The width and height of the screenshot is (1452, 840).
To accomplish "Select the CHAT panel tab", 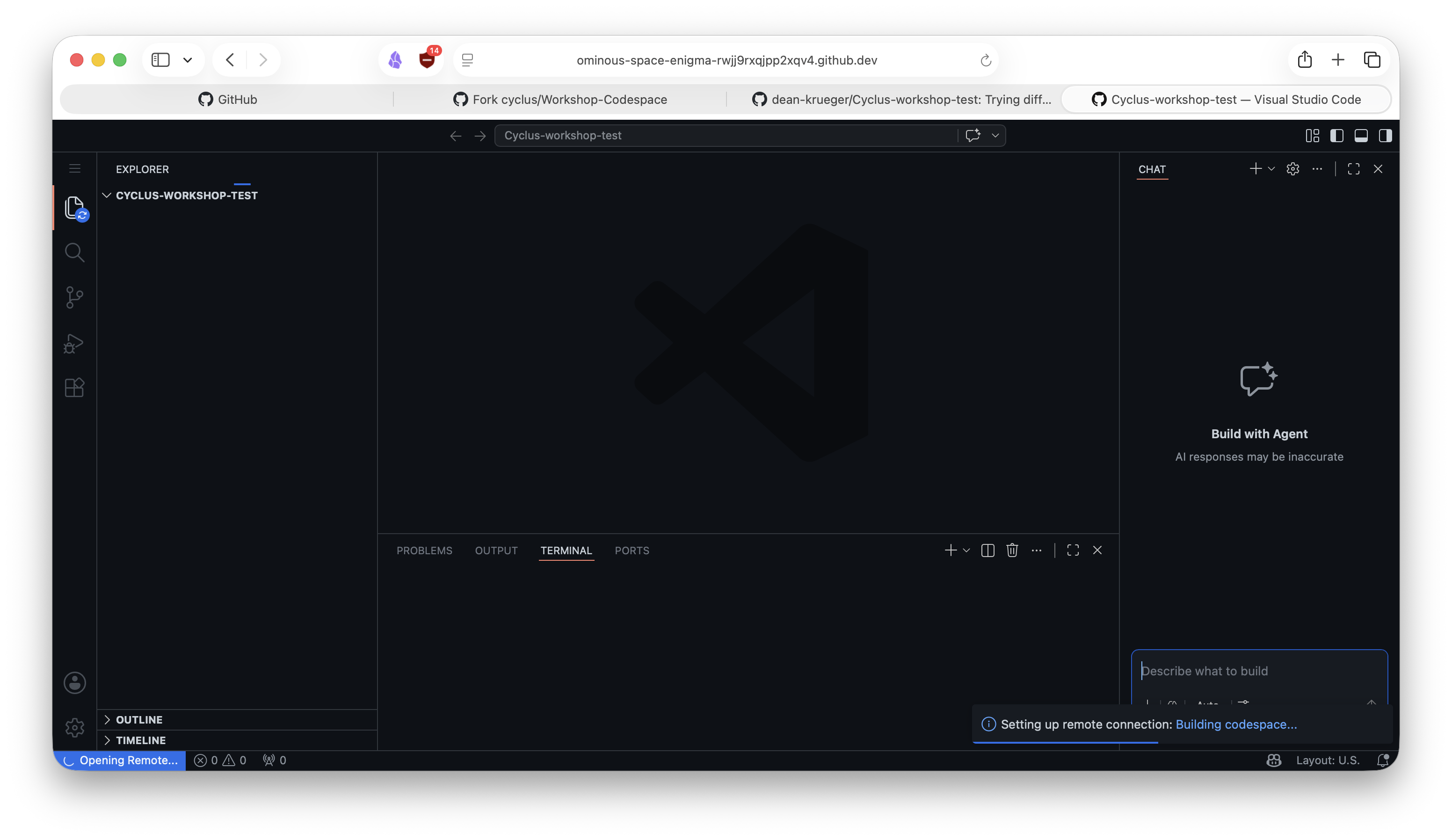I will point(1152,169).
